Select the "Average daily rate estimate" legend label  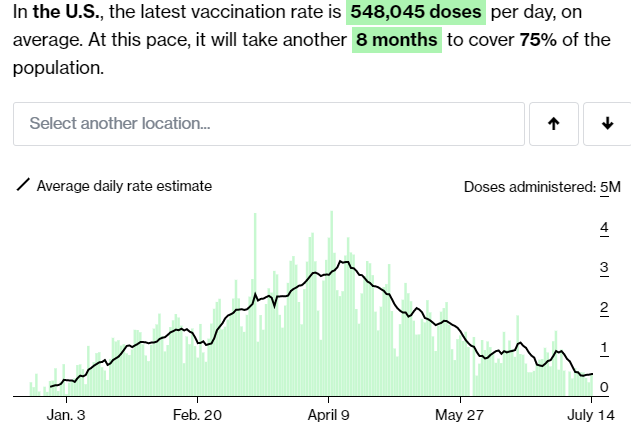pos(124,186)
